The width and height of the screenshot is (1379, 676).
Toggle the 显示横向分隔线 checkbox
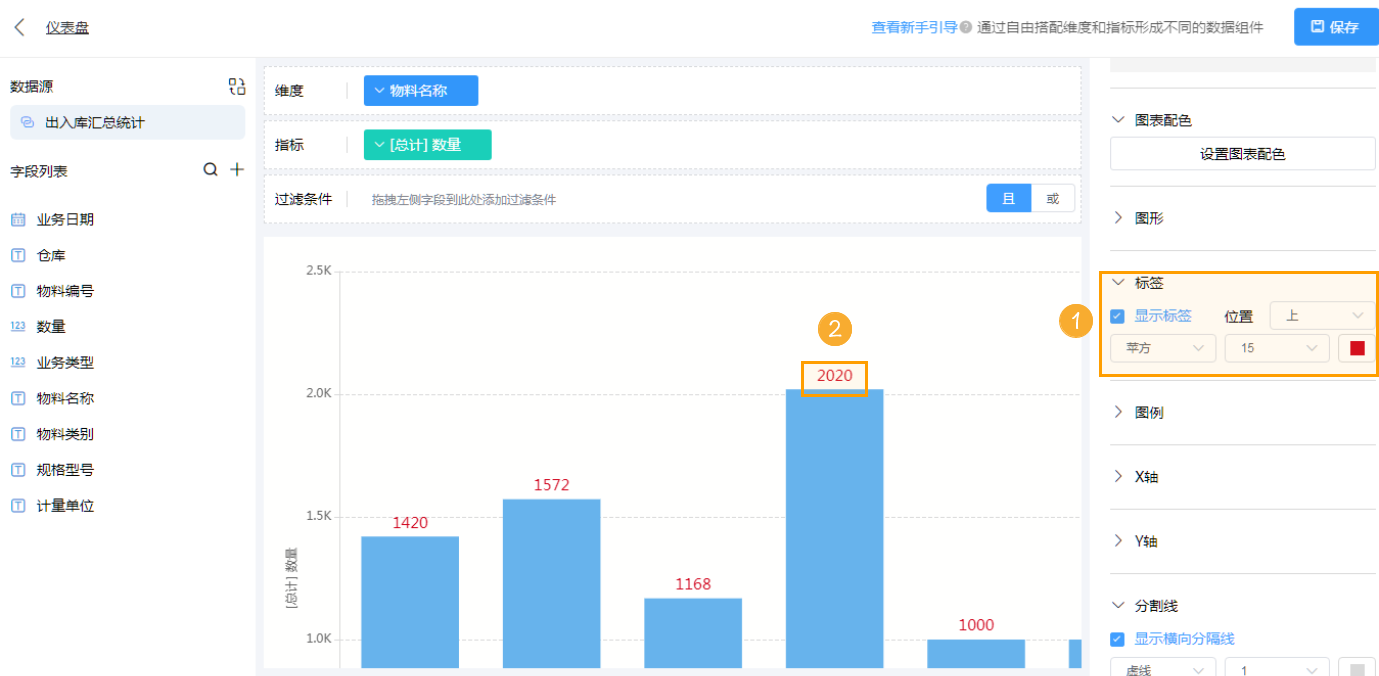(x=1118, y=640)
